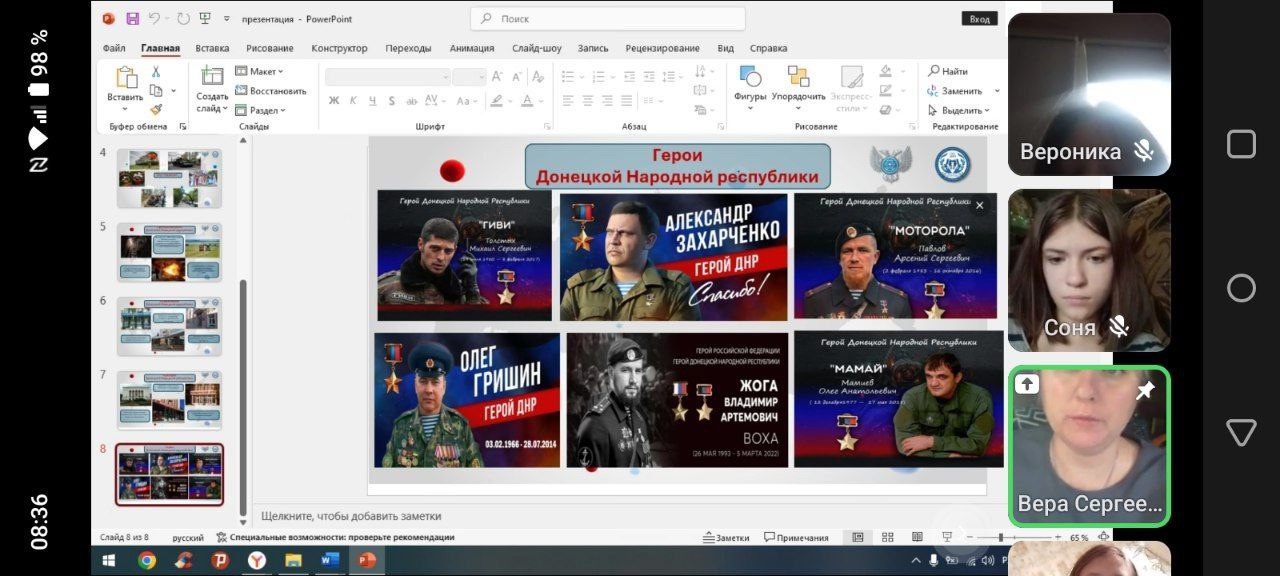Click Восстановить to reset the slide

coord(271,91)
